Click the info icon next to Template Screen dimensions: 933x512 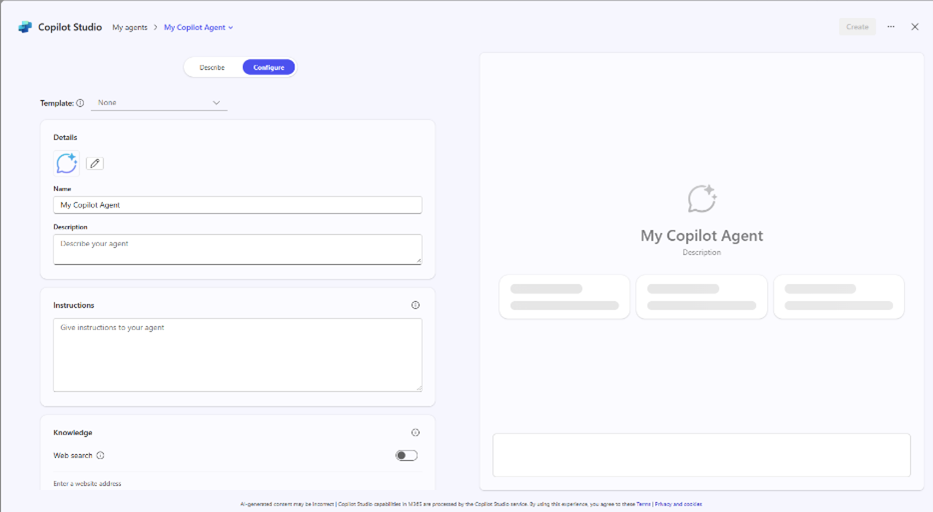coord(80,103)
